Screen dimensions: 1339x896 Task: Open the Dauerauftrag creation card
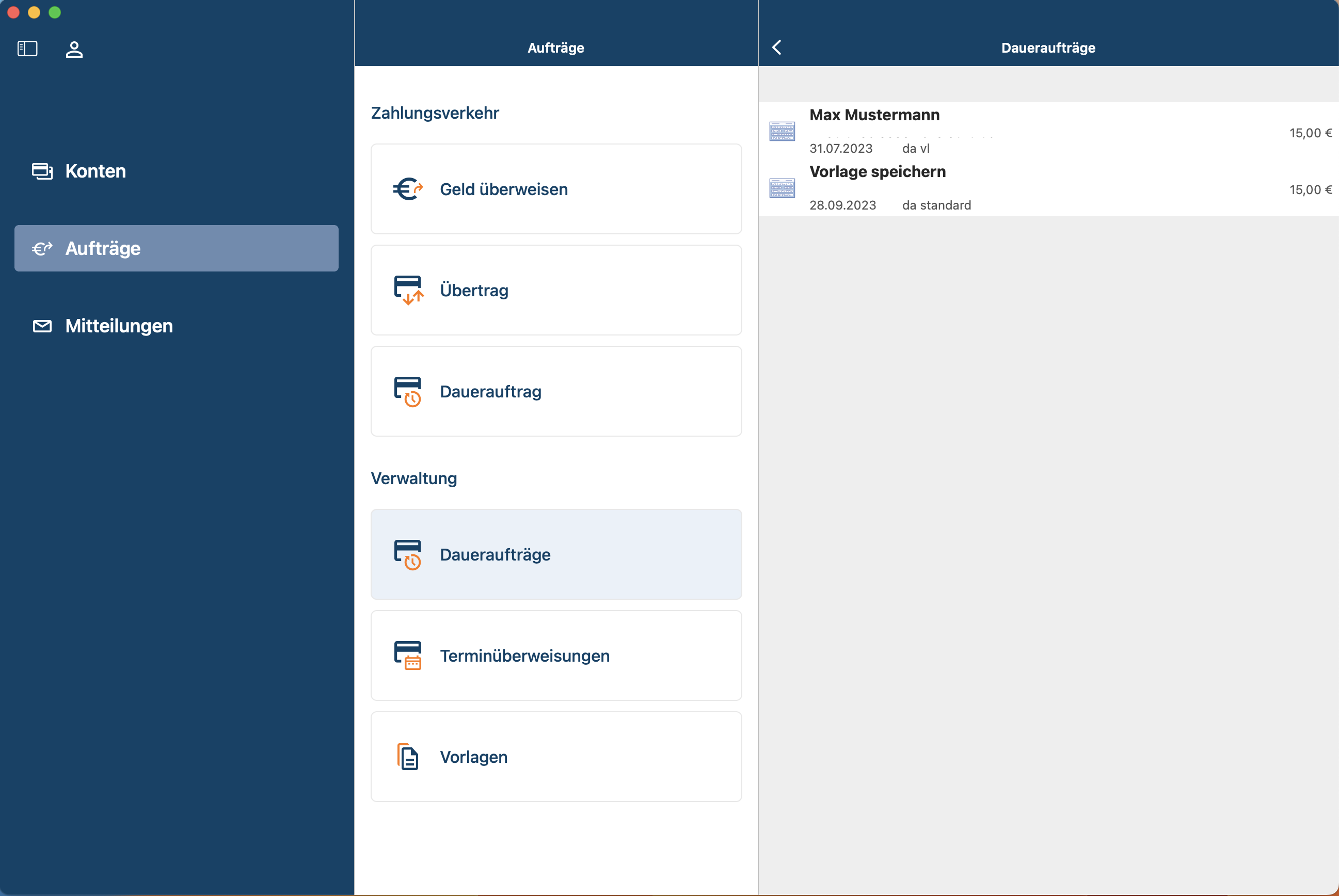[x=556, y=391]
